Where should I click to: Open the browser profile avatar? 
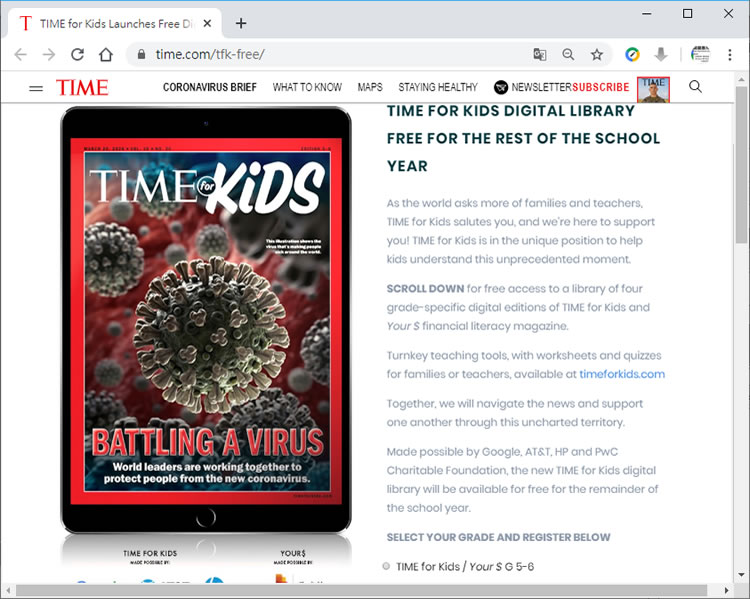pyautogui.click(x=700, y=55)
